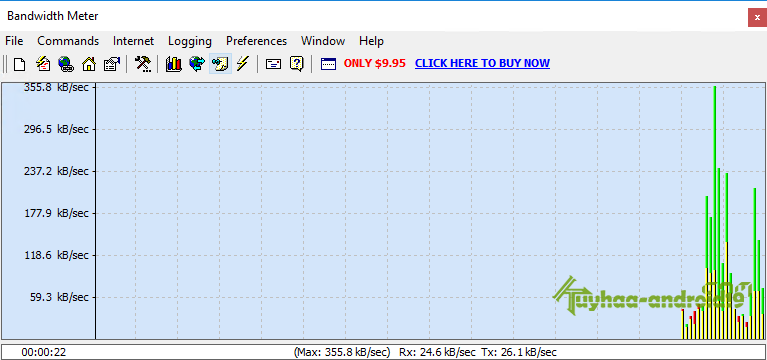Click the Max: 355.8 kB/sec status text
Image resolution: width=767 pixels, height=360 pixels.
click(342, 352)
